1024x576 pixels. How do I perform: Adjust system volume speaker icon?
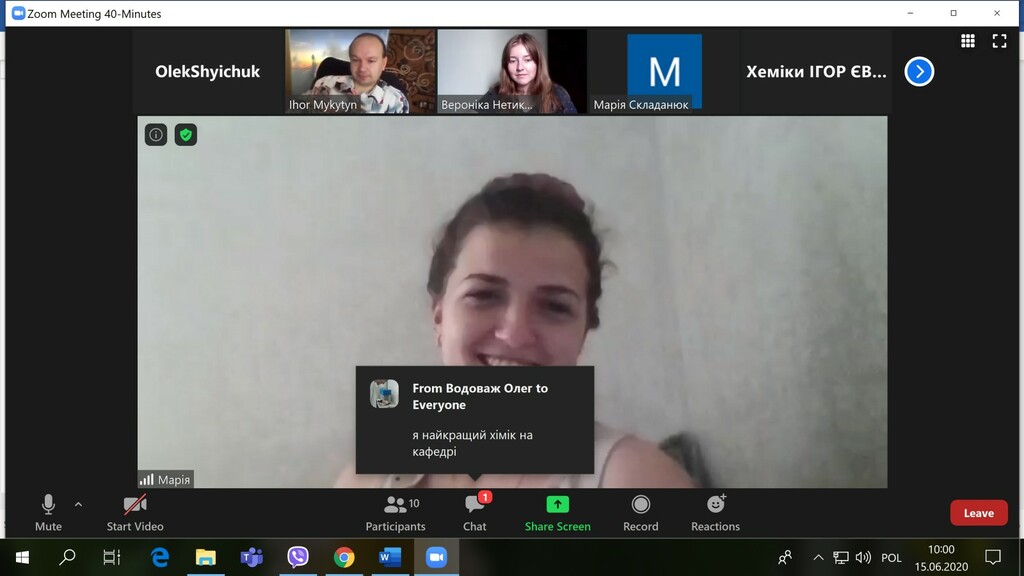pos(863,558)
